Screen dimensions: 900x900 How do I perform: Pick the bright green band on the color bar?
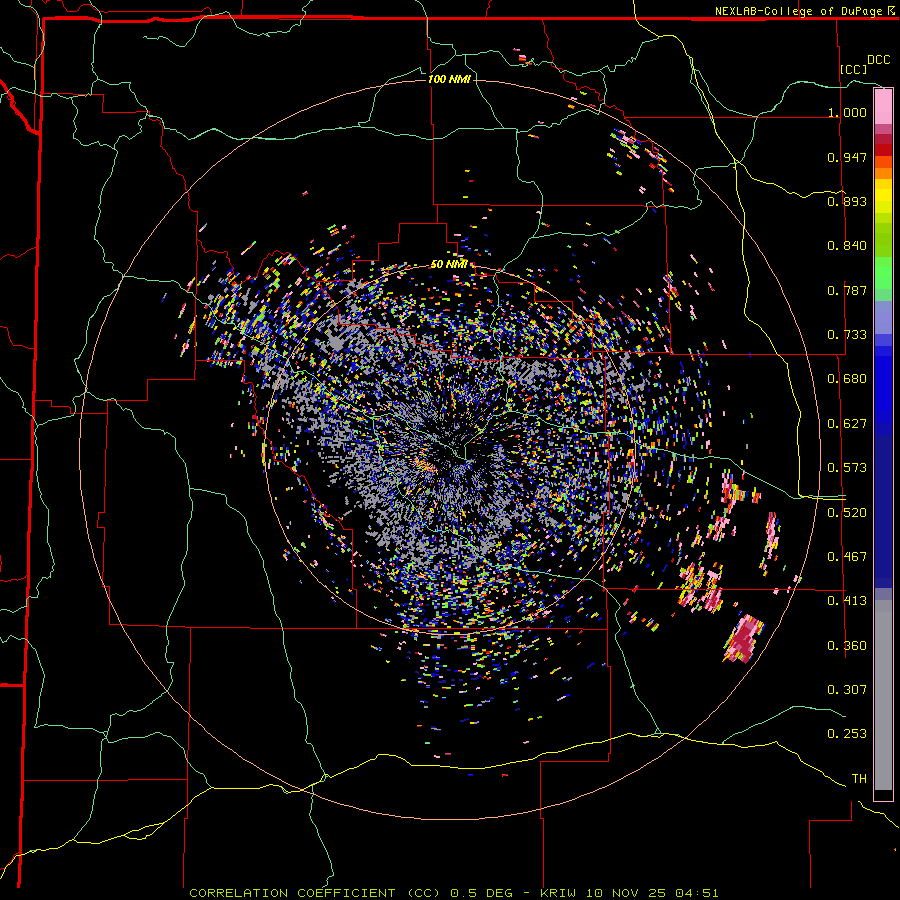[883, 272]
